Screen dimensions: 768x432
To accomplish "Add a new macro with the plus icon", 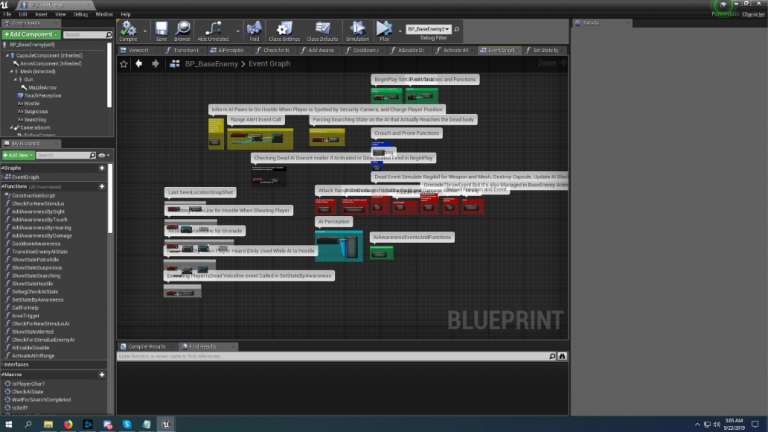I will [102, 375].
